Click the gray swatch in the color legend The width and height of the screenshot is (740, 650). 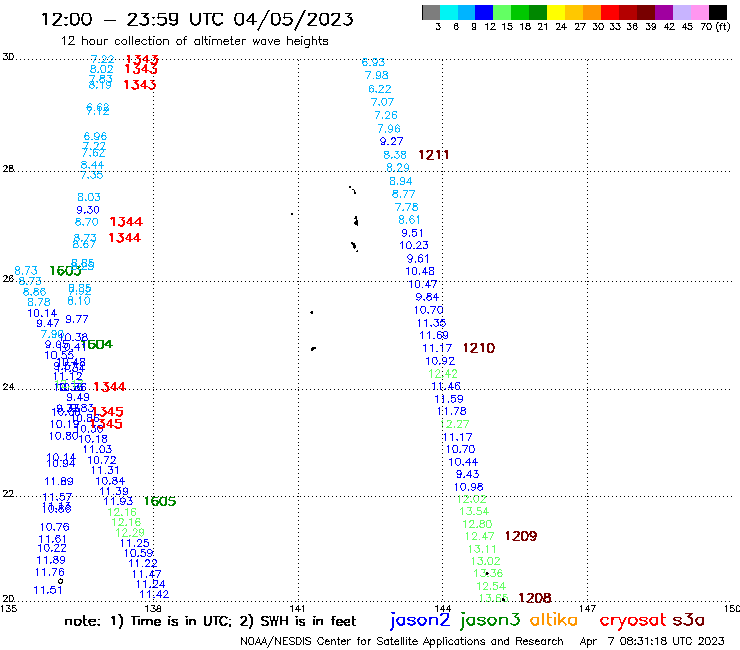click(431, 12)
